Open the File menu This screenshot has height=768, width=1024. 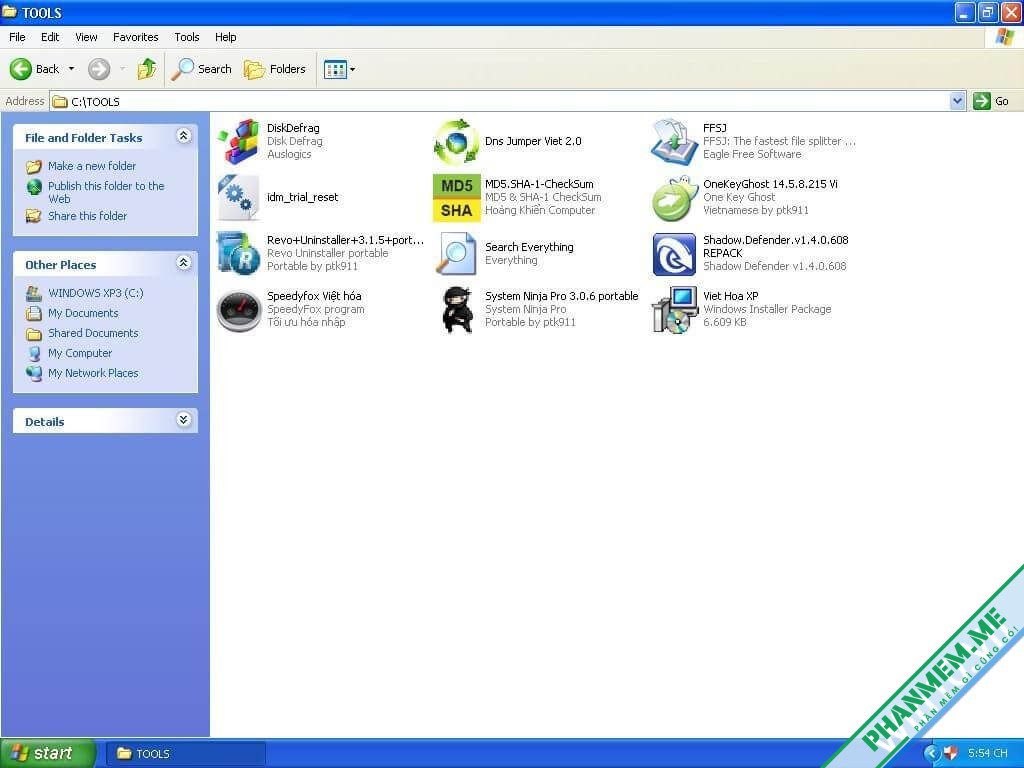17,37
